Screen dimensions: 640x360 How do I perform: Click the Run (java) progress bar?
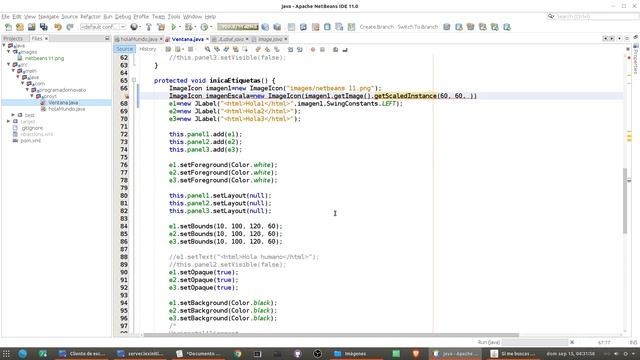point(535,342)
